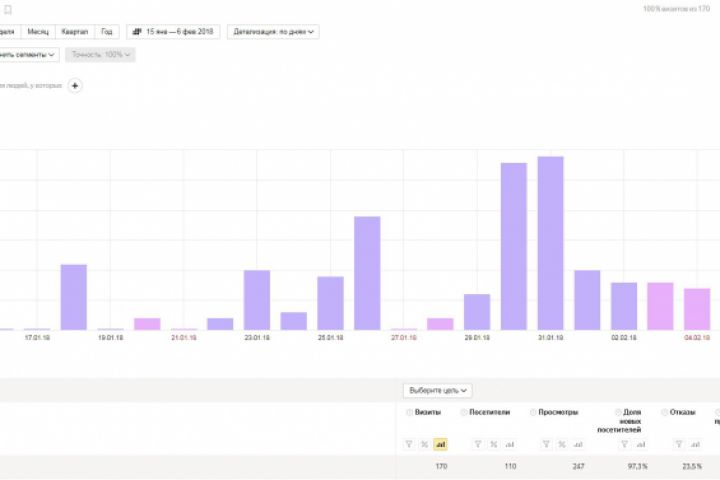Open the сегменты dropdown
Screen dimensions: 720x480
click(x=28, y=55)
